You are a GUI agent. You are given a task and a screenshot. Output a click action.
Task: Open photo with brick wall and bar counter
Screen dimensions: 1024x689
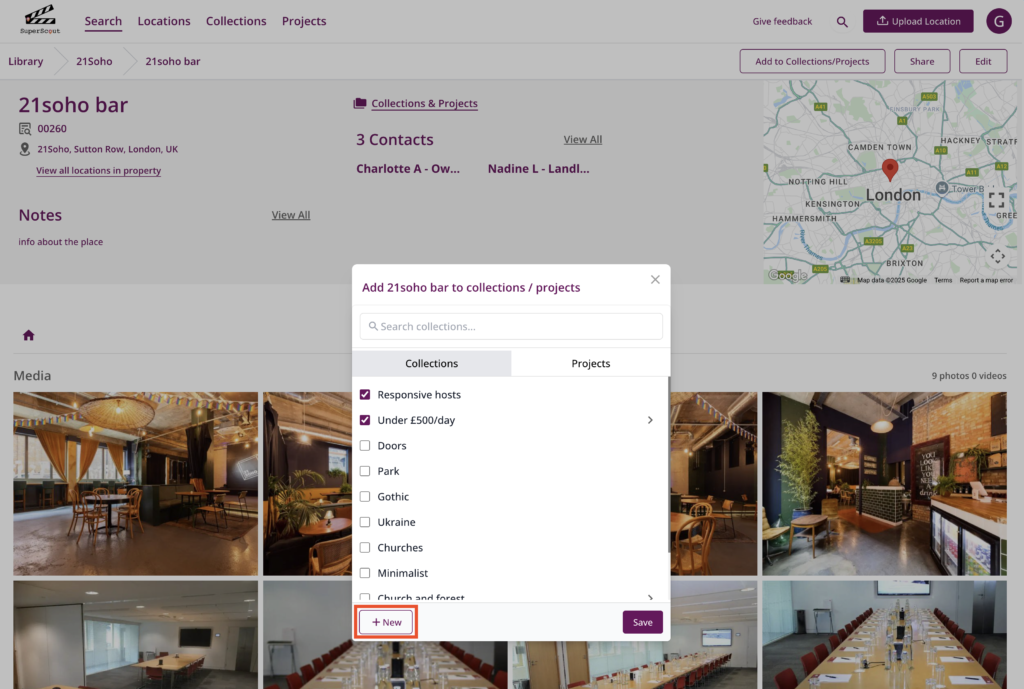884,483
